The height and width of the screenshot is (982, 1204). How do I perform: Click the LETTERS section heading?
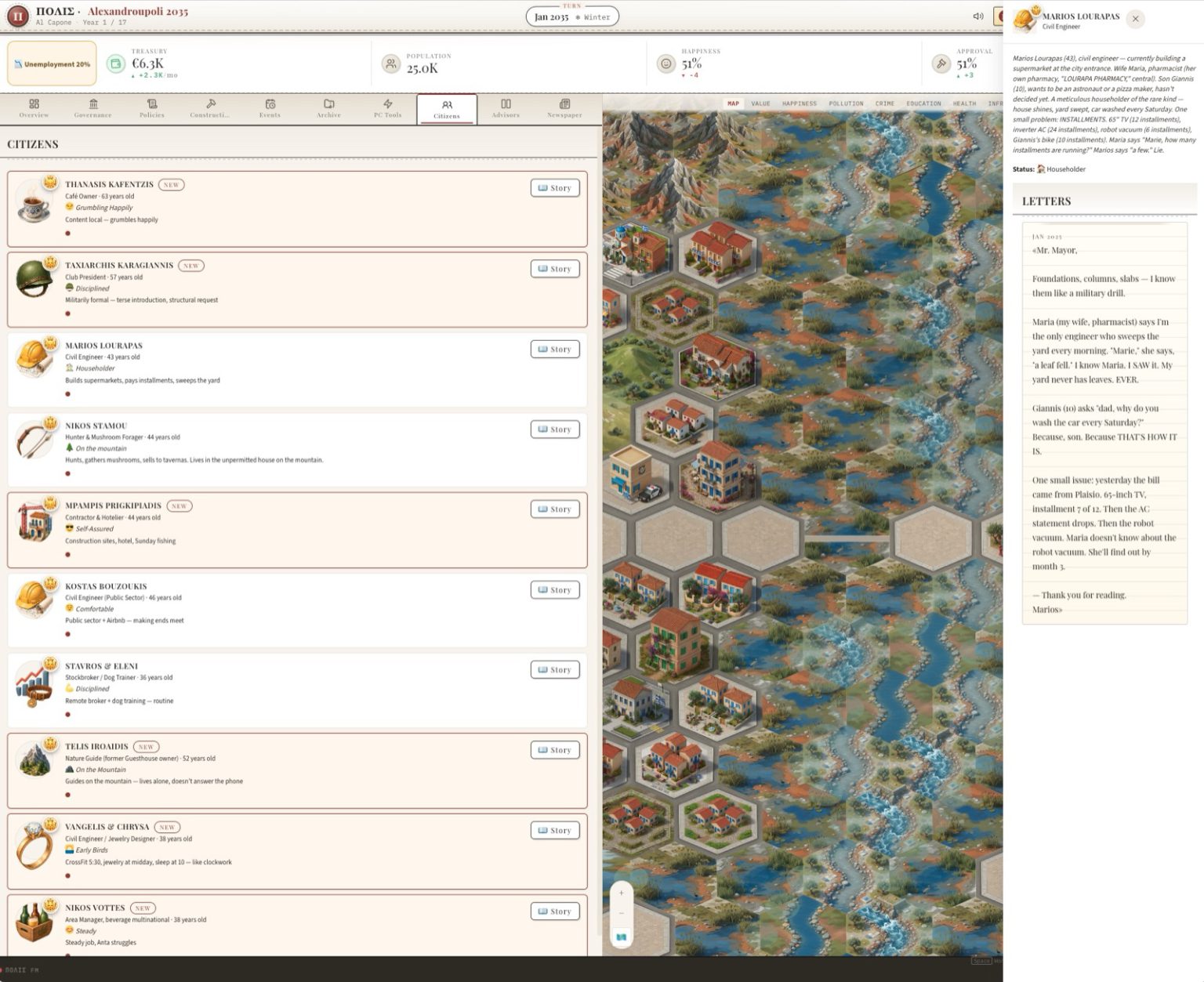coord(1046,201)
